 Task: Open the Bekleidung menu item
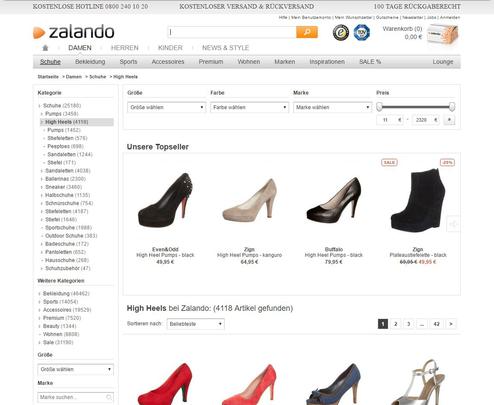pos(90,62)
